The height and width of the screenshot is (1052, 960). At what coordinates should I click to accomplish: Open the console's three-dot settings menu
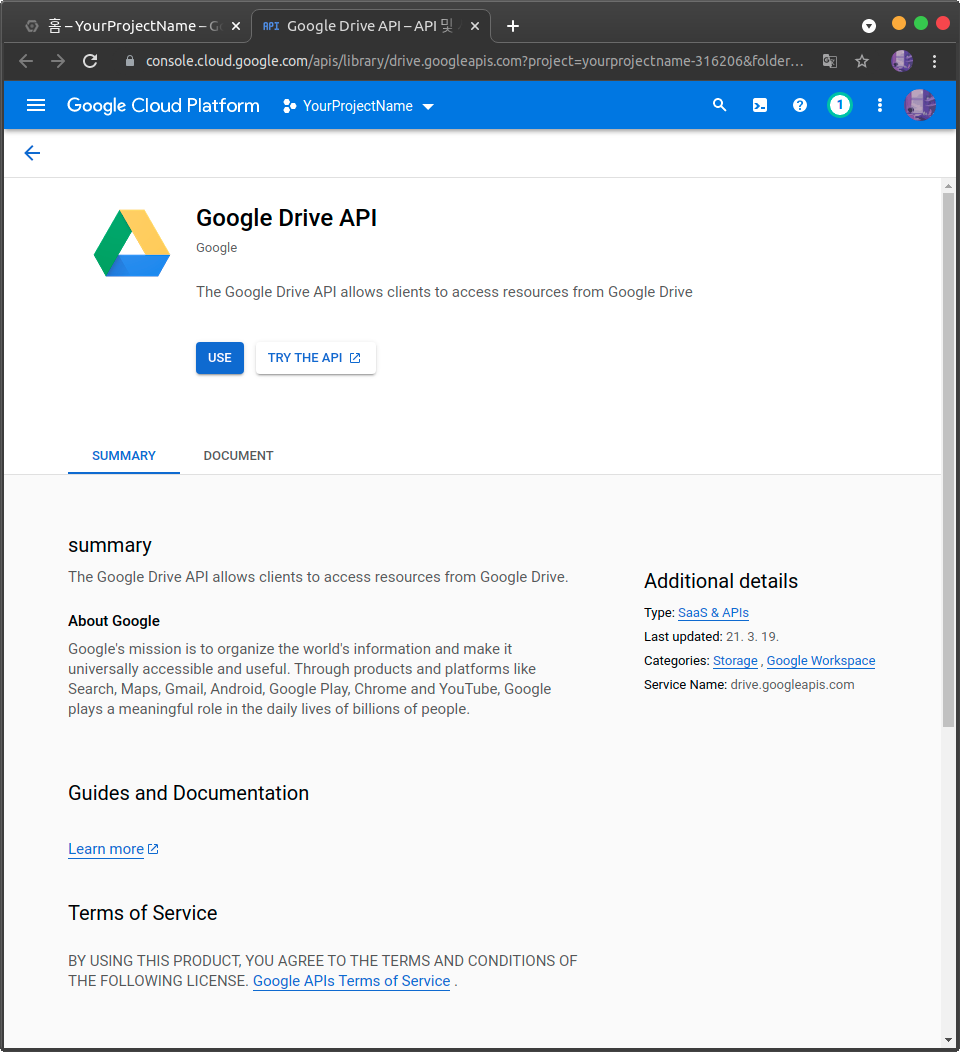click(879, 105)
